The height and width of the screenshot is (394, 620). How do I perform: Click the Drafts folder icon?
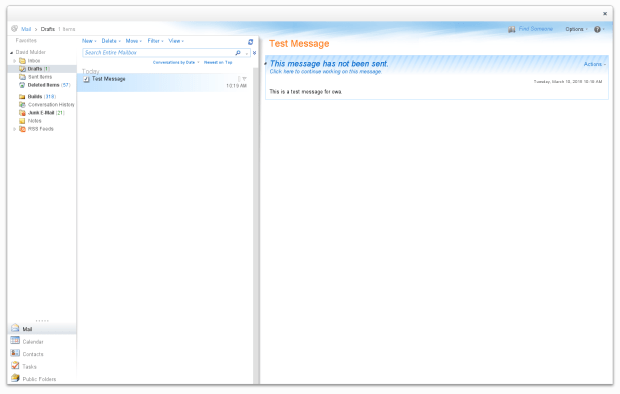click(x=23, y=69)
